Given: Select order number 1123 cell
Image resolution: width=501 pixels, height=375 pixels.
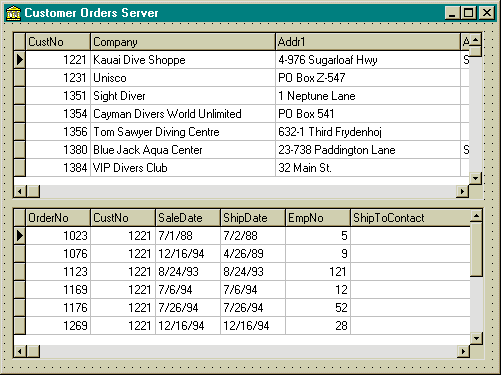Looking at the screenshot, I should pyautogui.click(x=58, y=272).
